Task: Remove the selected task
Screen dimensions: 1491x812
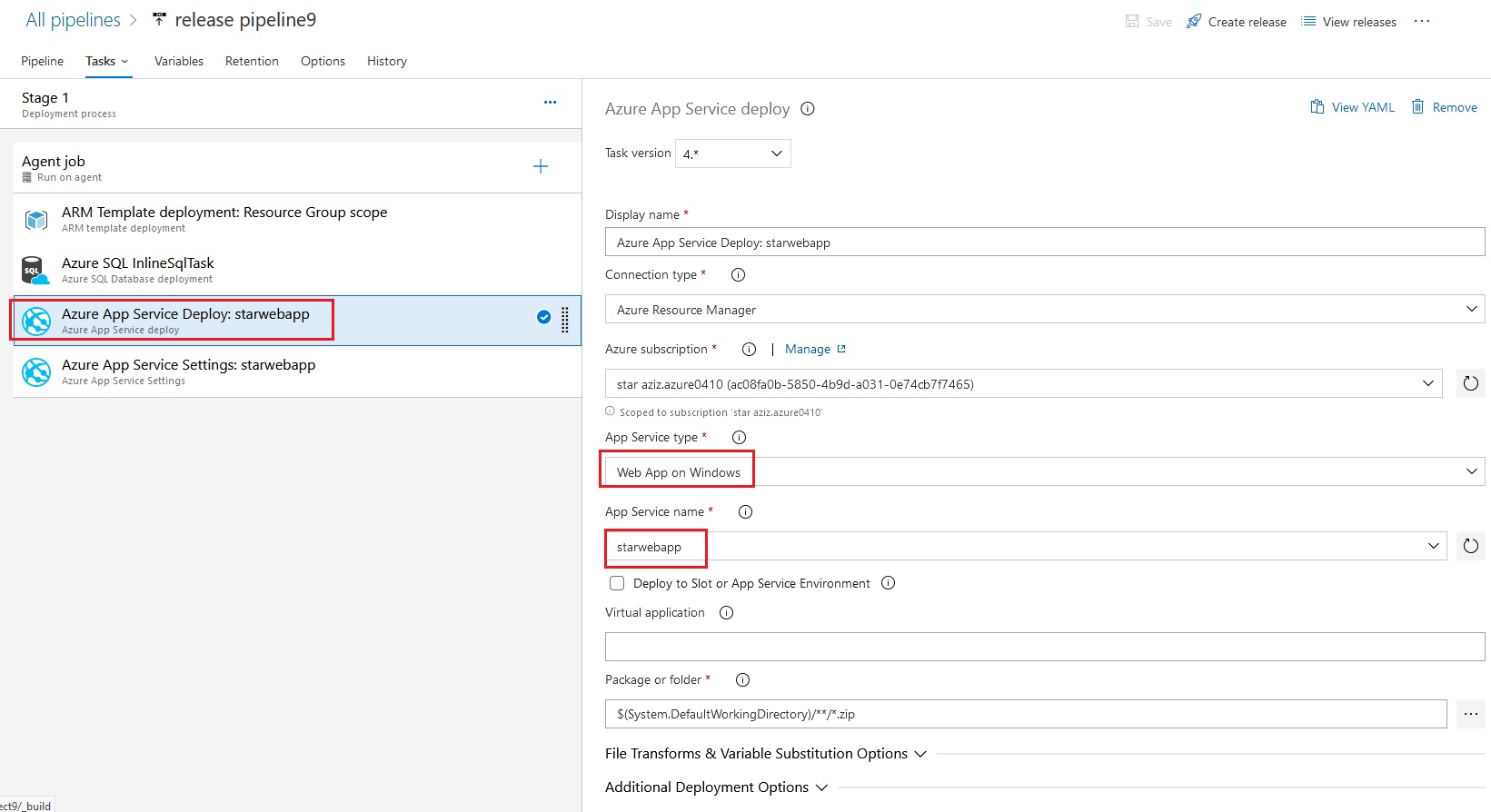Action: tap(1444, 107)
